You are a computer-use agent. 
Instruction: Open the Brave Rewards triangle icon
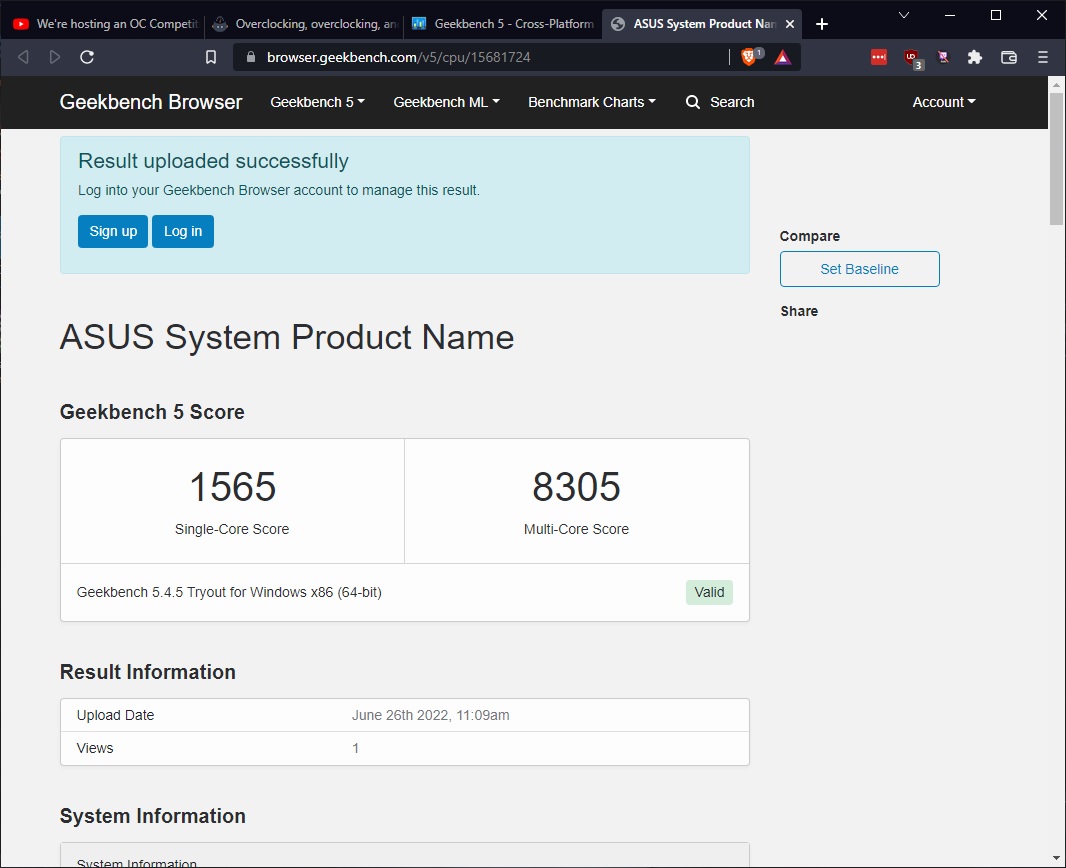783,57
